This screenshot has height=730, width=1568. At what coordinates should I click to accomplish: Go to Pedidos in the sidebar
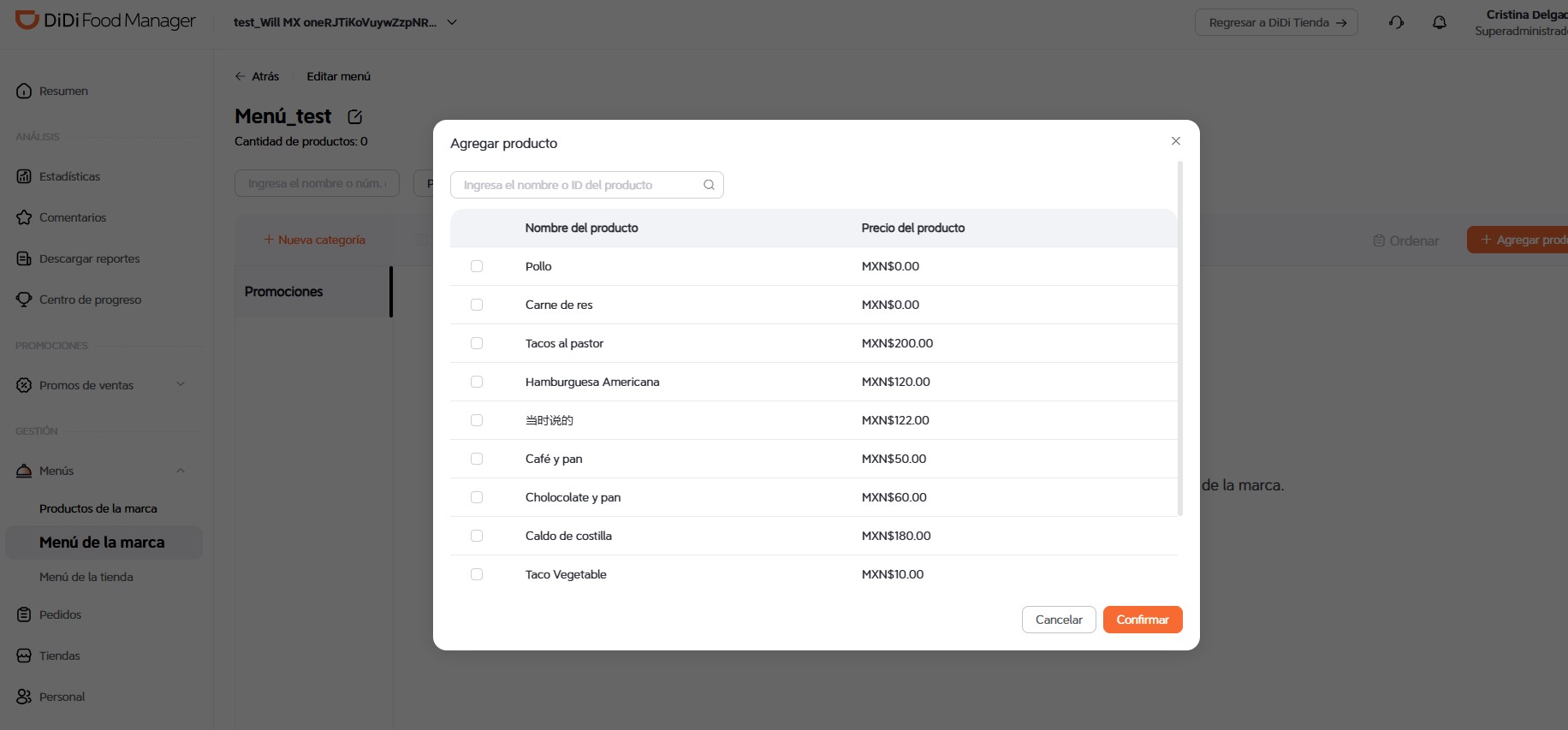click(60, 614)
